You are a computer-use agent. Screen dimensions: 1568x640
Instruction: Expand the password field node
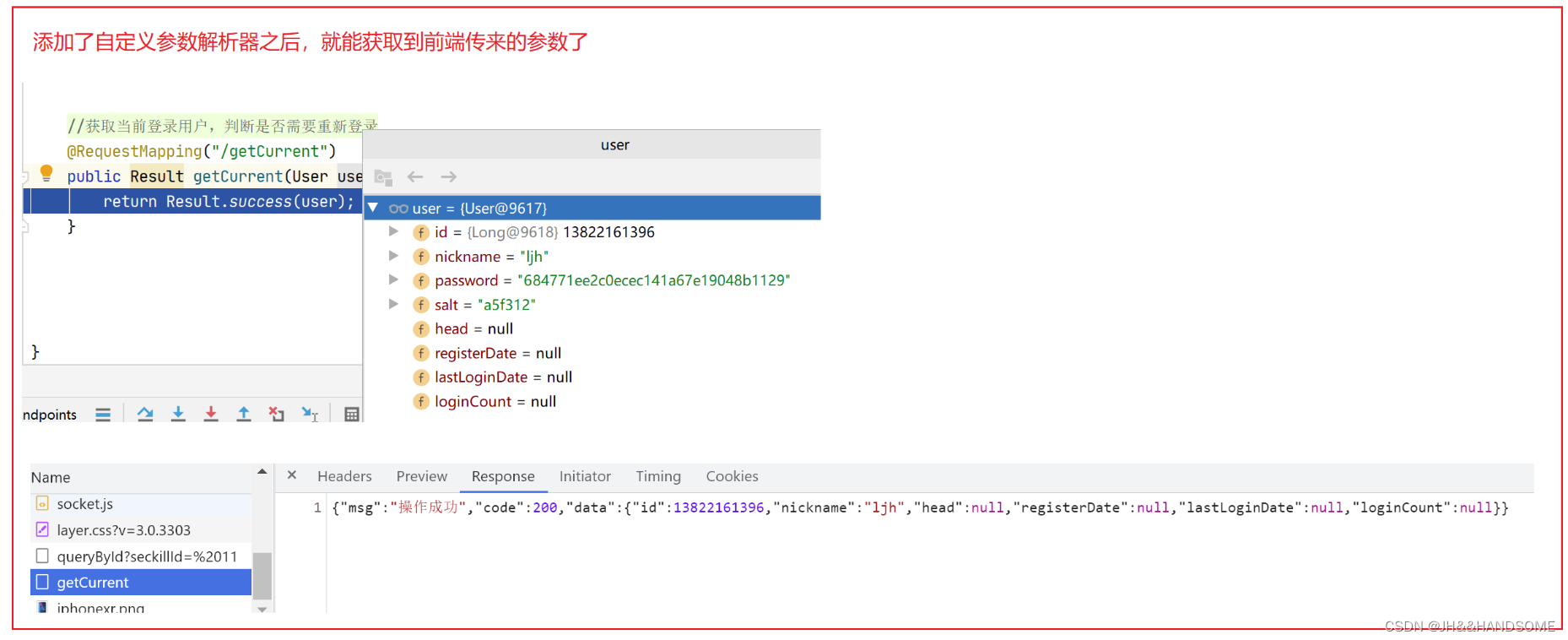(393, 279)
